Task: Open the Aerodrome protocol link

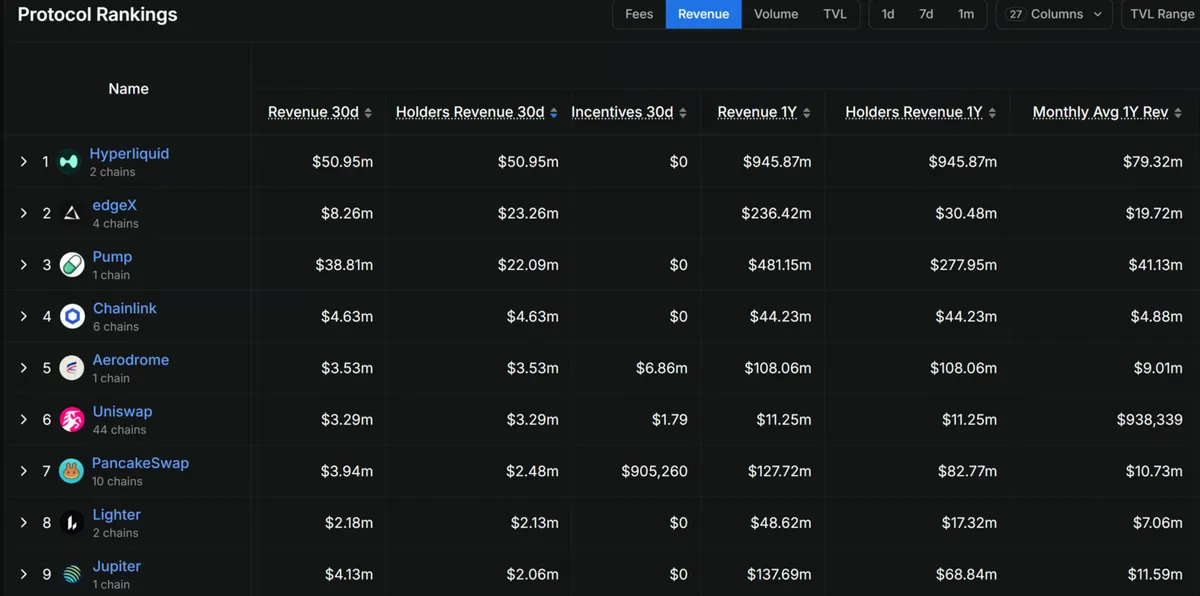Action: coord(131,360)
